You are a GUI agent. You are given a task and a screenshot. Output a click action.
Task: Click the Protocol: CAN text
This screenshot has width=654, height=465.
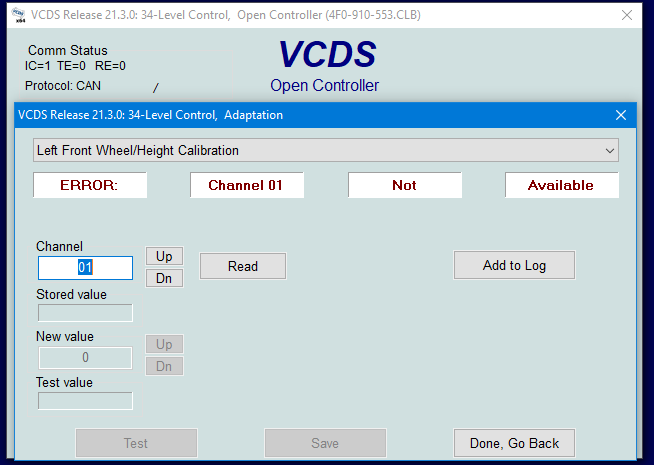pyautogui.click(x=63, y=85)
